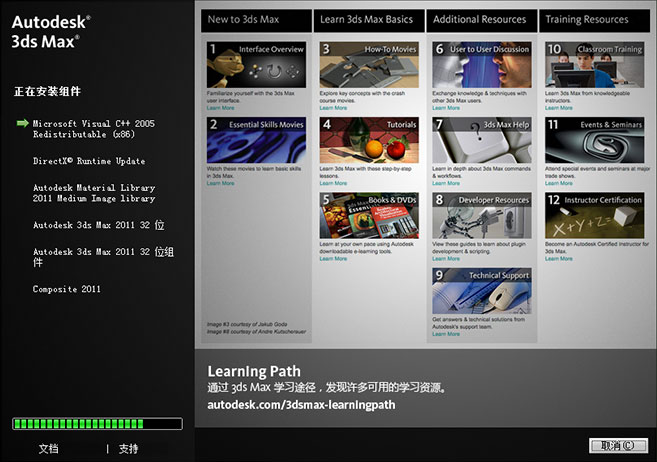
Task: Click Learn More under How-To Movies
Action: [x=333, y=108]
